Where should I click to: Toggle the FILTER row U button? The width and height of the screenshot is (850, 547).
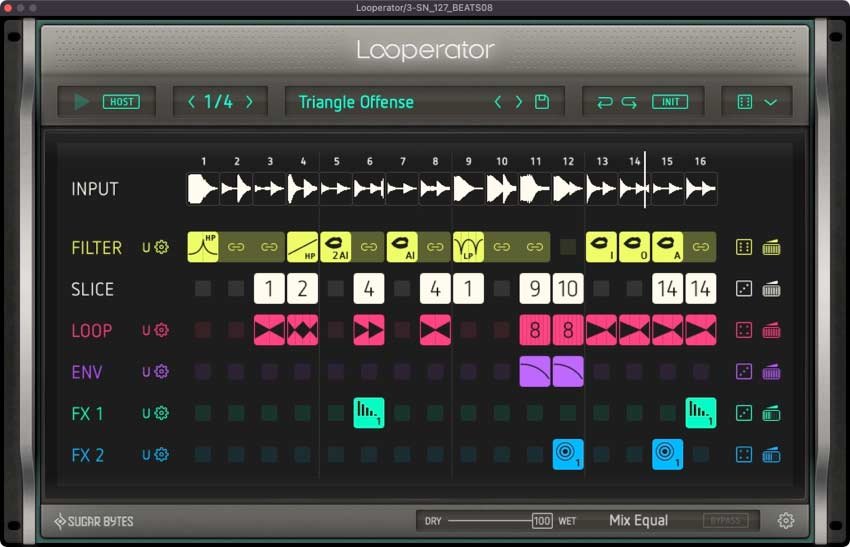coord(146,247)
